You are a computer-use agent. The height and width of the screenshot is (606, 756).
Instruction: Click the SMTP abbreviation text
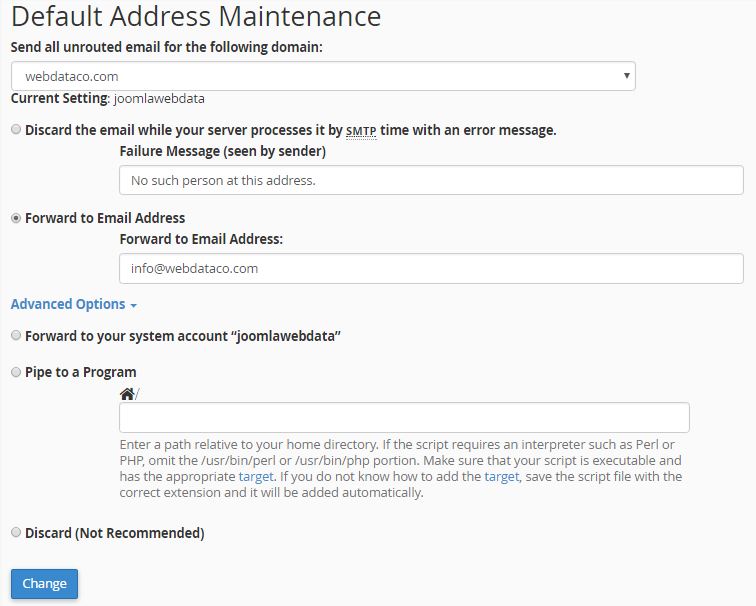[x=361, y=131]
